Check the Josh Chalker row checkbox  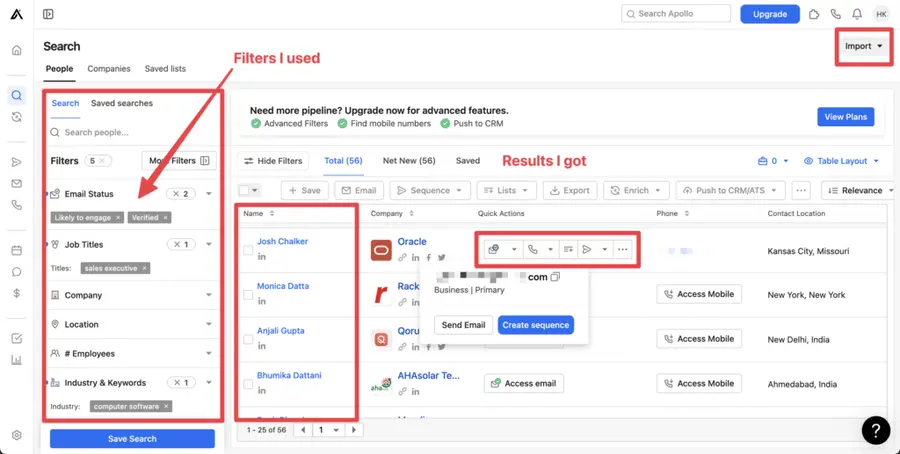point(248,250)
